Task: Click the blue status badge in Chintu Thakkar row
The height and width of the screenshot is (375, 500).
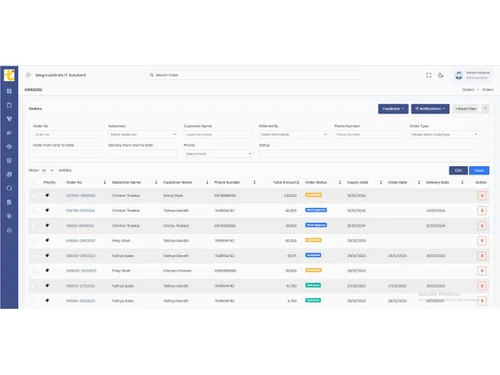Action: coord(316,225)
